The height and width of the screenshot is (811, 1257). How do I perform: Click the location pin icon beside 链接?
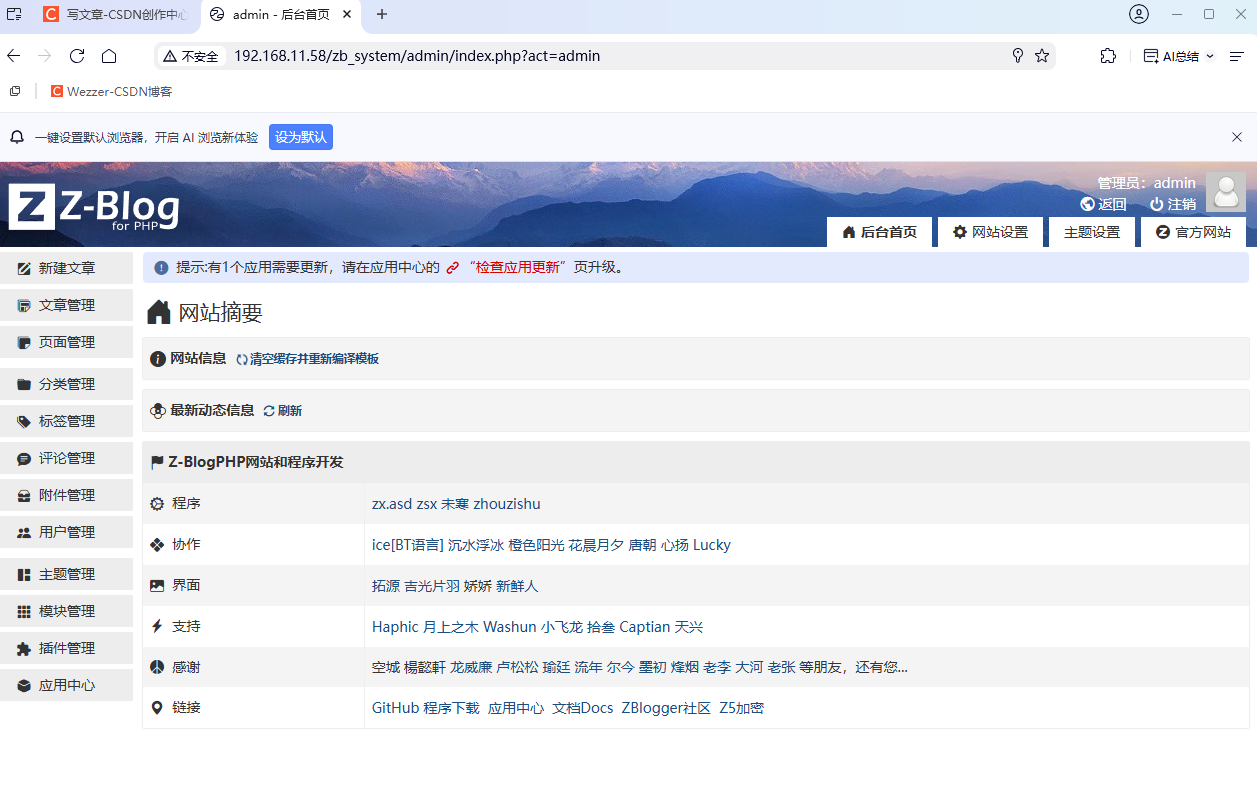[156, 708]
